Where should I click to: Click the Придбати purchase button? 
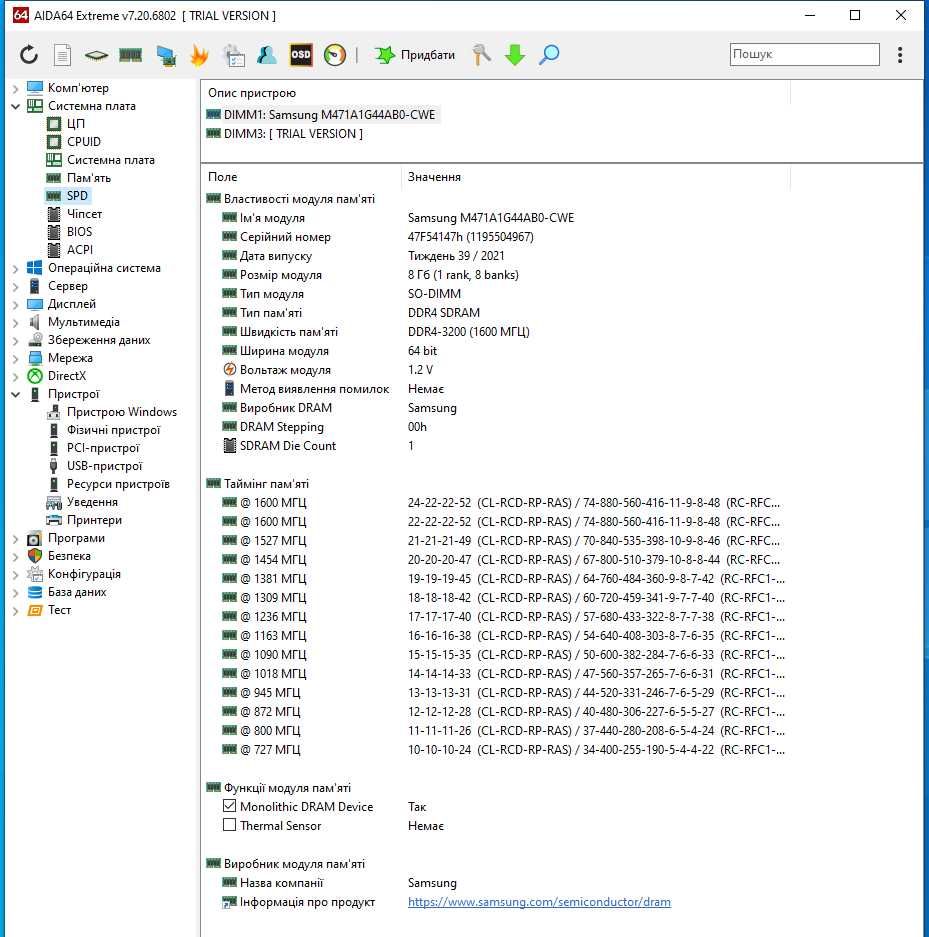[415, 55]
